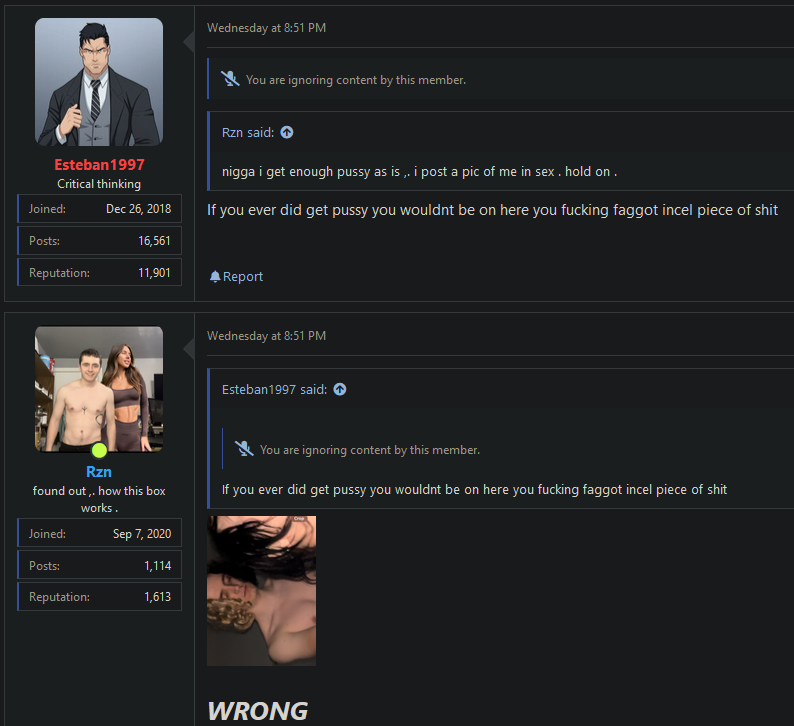Click the muted icon inside the nested quote
Viewport: 794px width, 726px height.
pyautogui.click(x=244, y=449)
